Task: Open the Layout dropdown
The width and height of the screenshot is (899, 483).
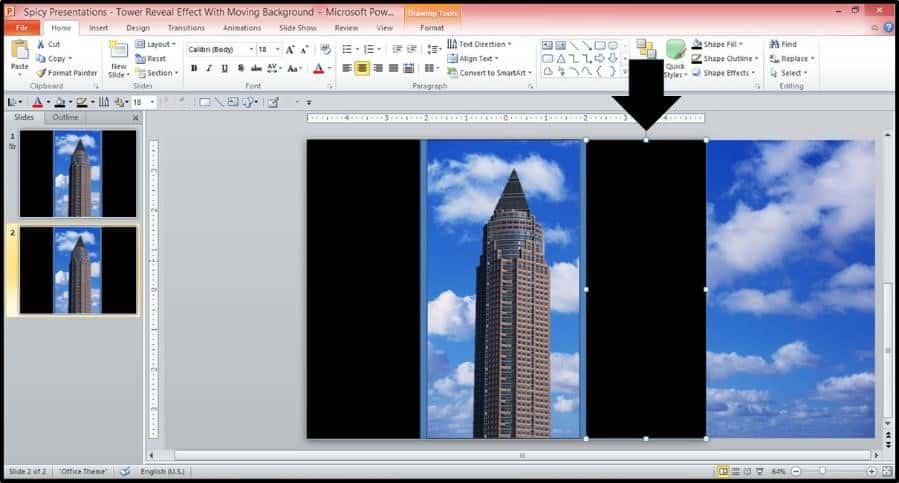Action: coord(156,44)
